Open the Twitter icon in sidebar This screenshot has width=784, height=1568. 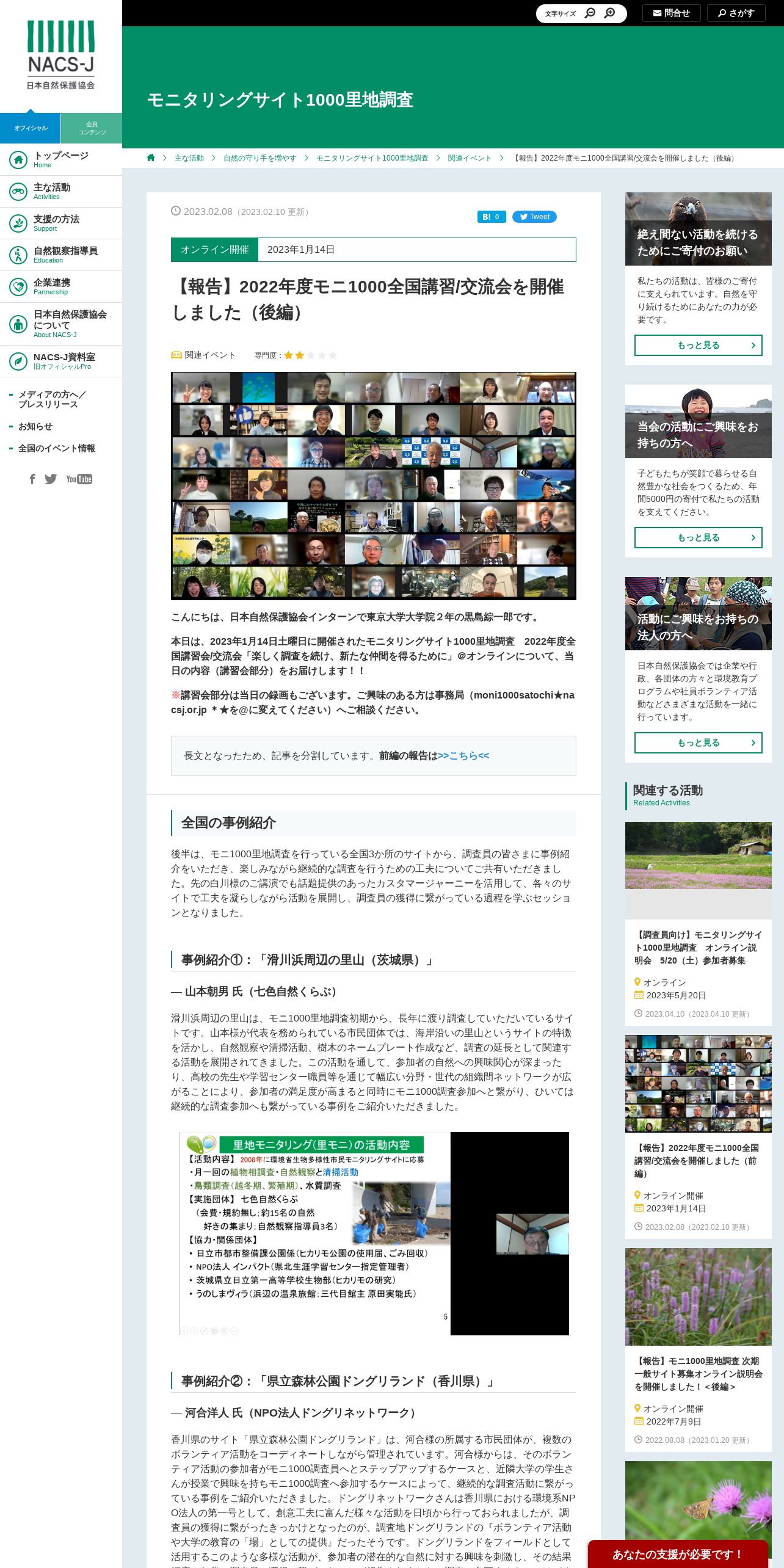(x=51, y=479)
